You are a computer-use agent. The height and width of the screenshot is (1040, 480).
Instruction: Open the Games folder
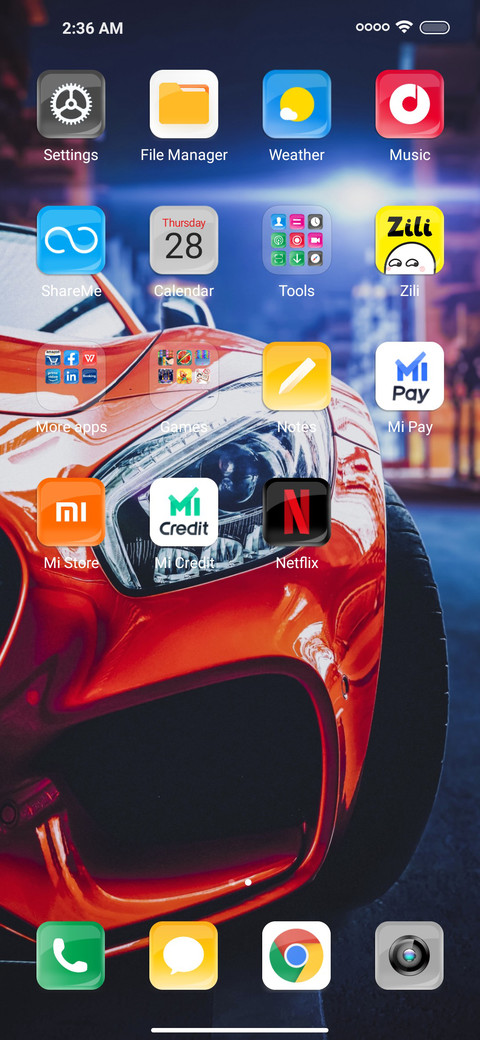[184, 376]
